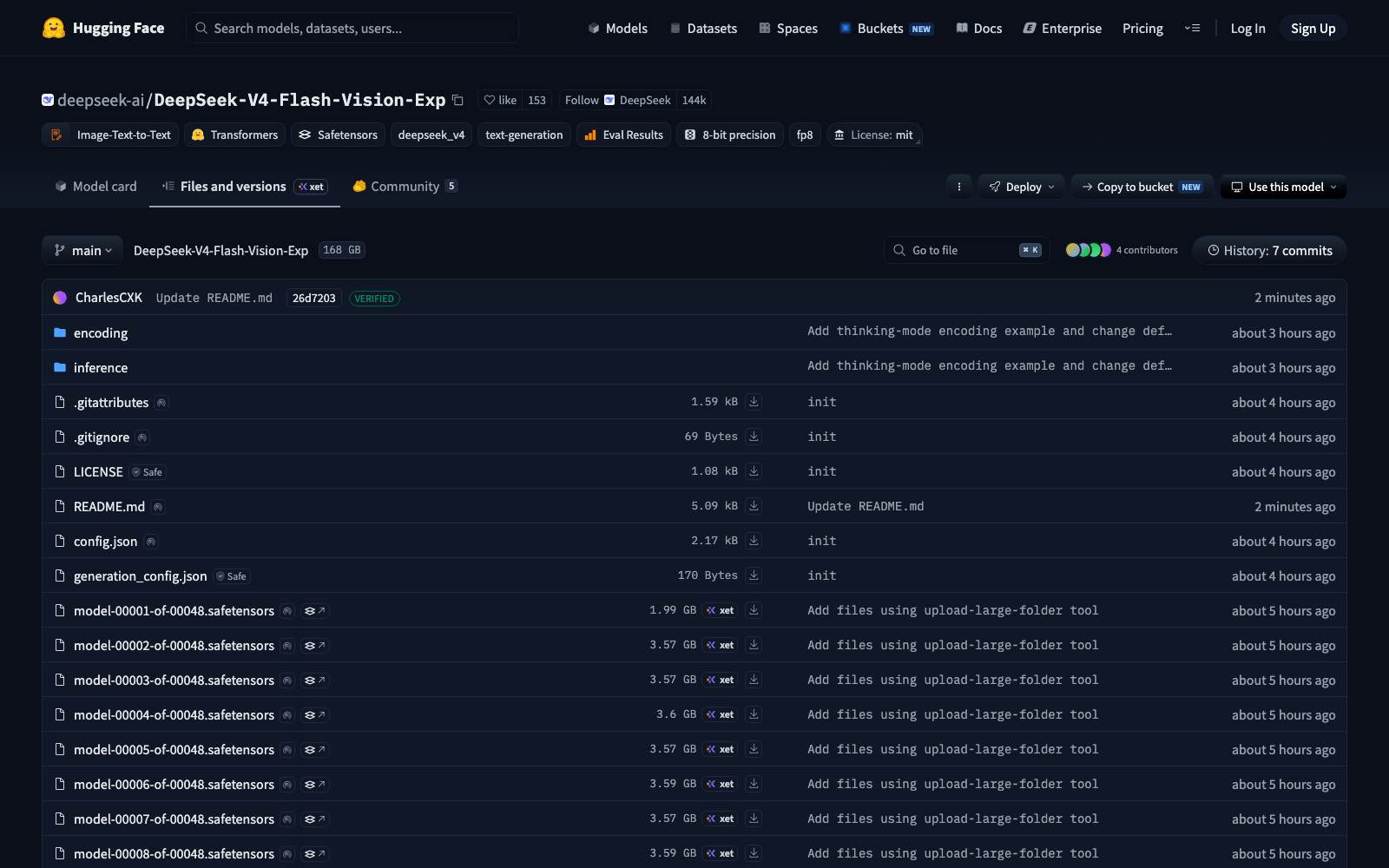Screen dimensions: 1389x868
Task: Download model-00001-of-00048.safetensors file
Action: [x=754, y=610]
